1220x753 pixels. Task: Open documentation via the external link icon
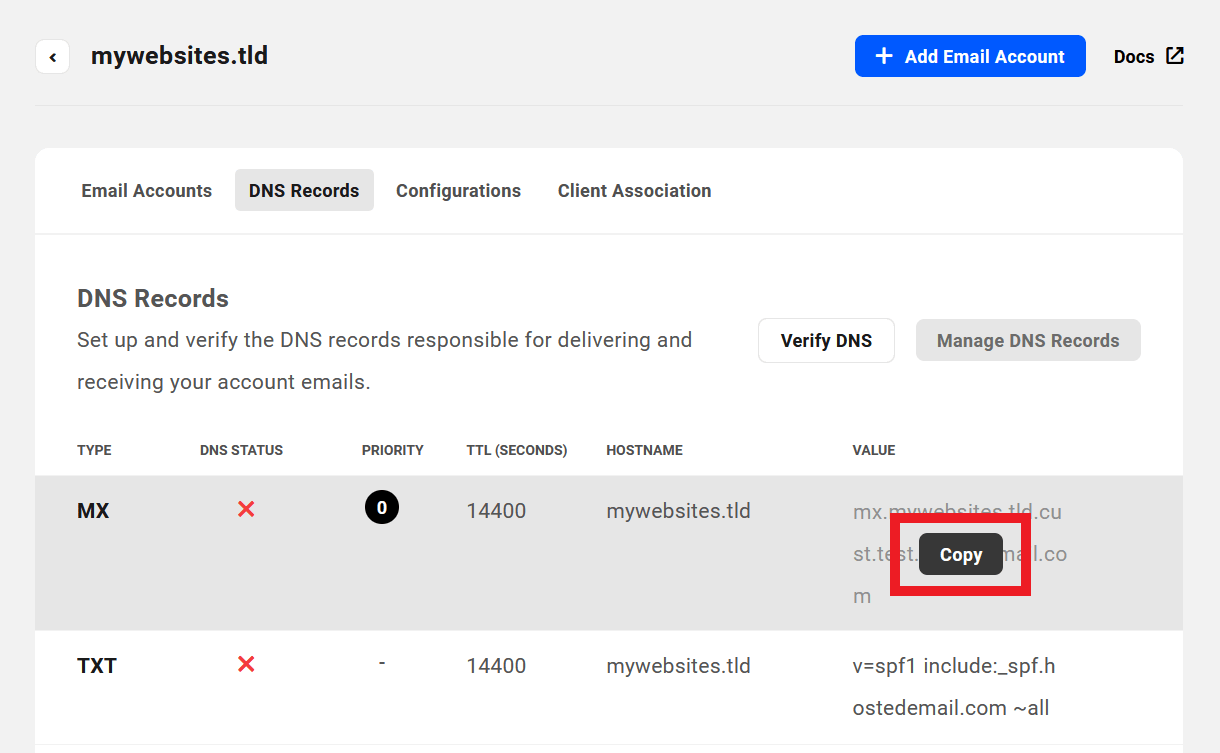point(1175,55)
